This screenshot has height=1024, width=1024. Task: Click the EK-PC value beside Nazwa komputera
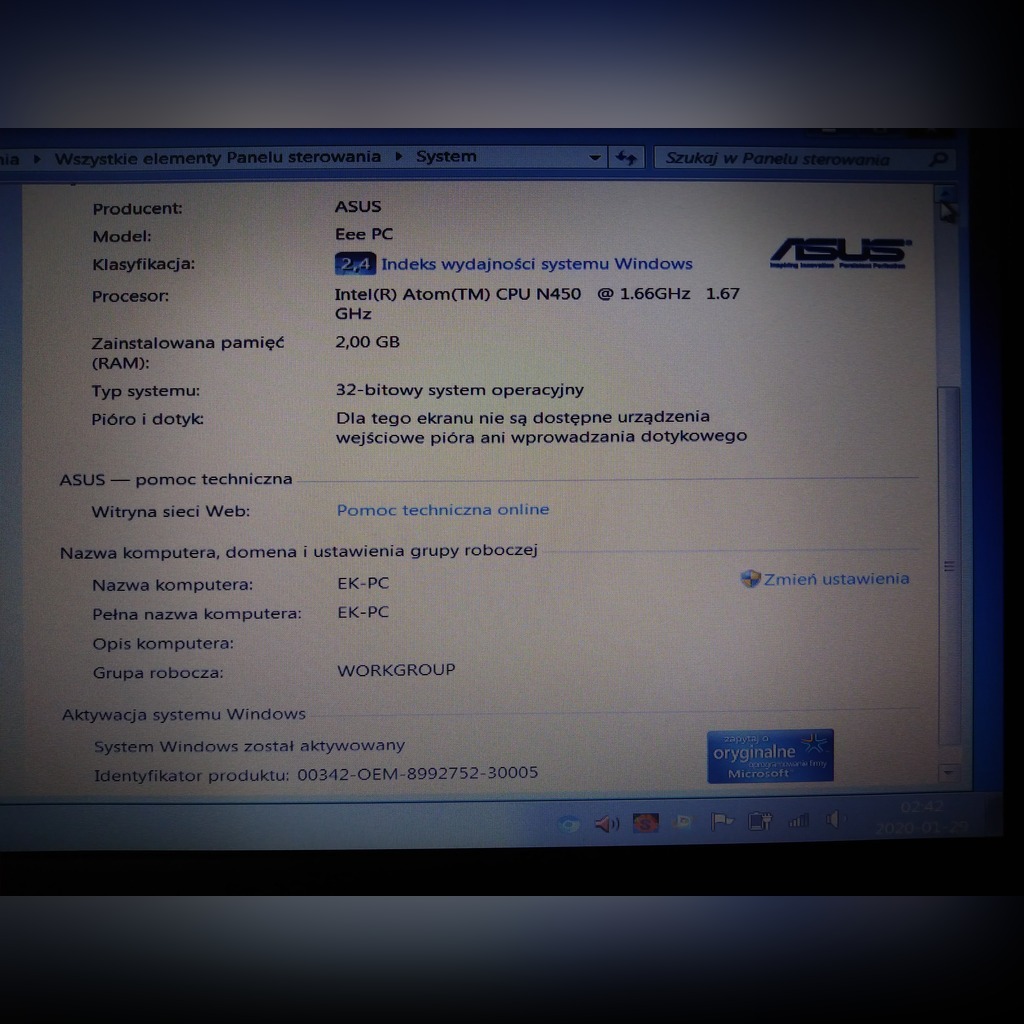coord(363,583)
